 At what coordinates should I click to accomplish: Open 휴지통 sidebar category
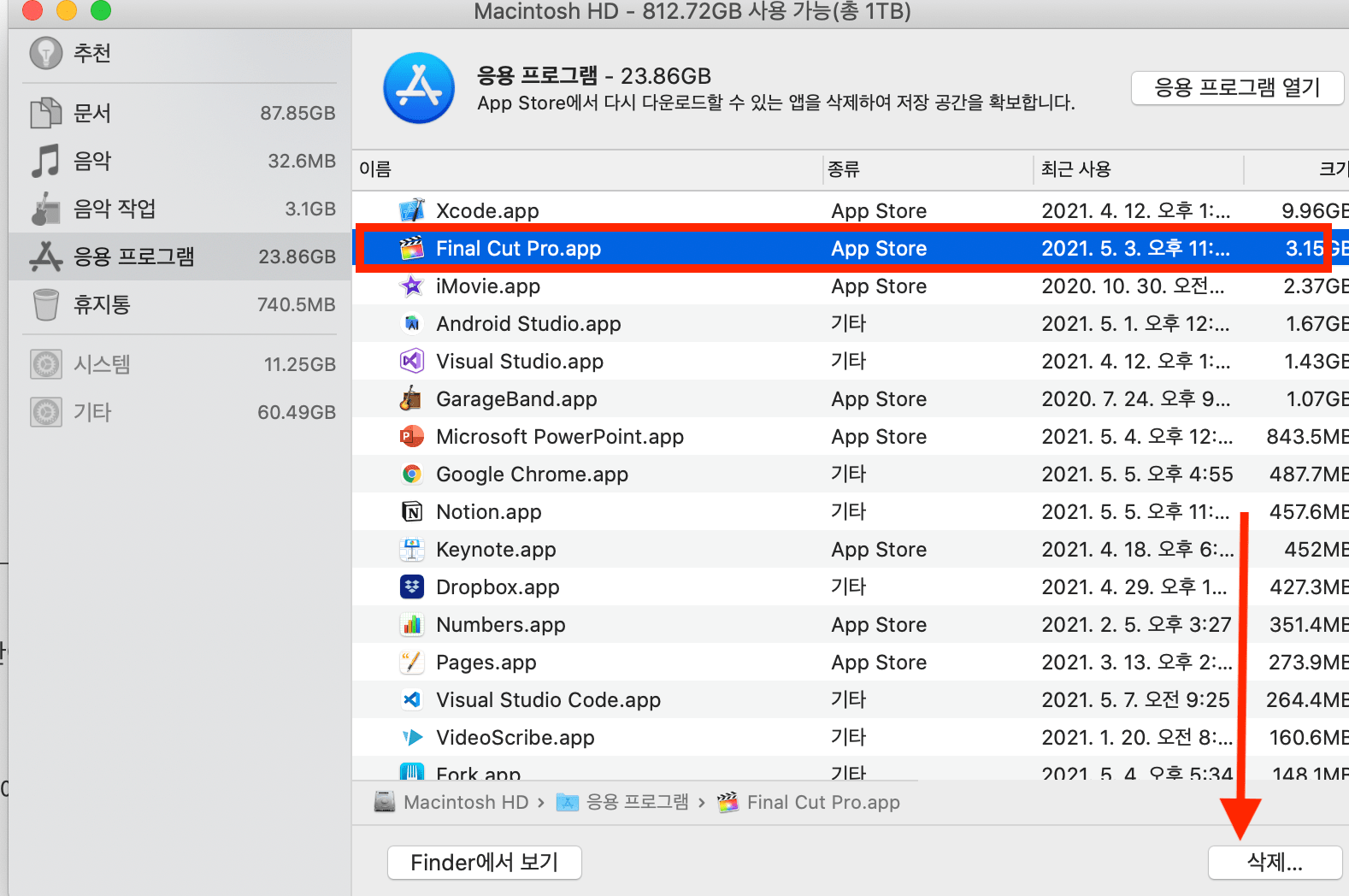180,304
